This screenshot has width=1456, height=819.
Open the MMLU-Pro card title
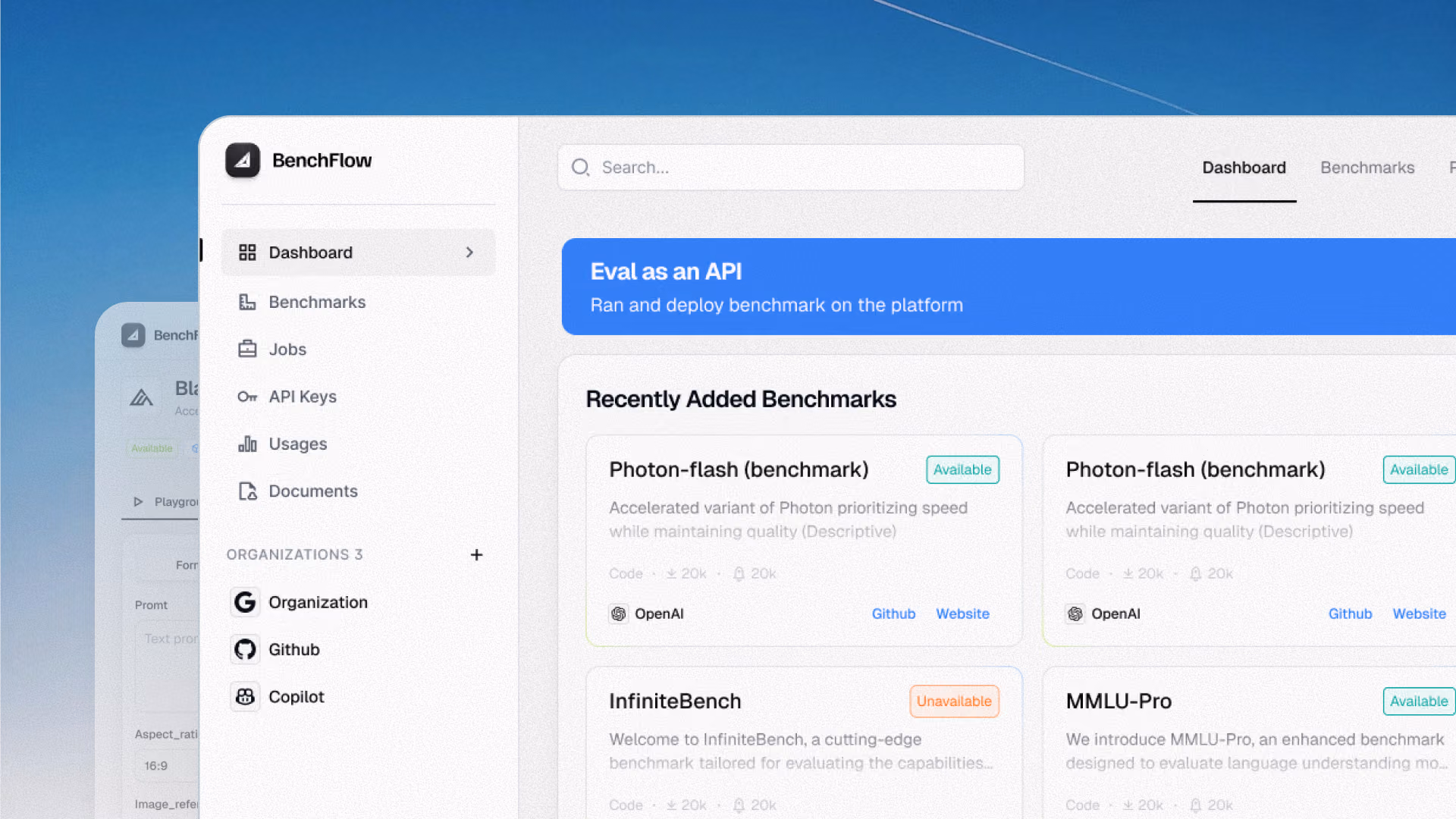pos(1119,701)
